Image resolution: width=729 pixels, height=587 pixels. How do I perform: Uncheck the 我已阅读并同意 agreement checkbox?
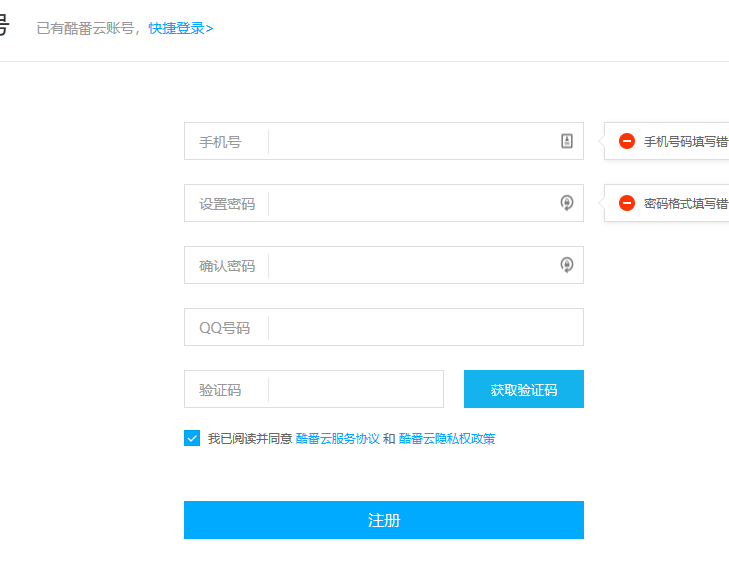point(192,438)
